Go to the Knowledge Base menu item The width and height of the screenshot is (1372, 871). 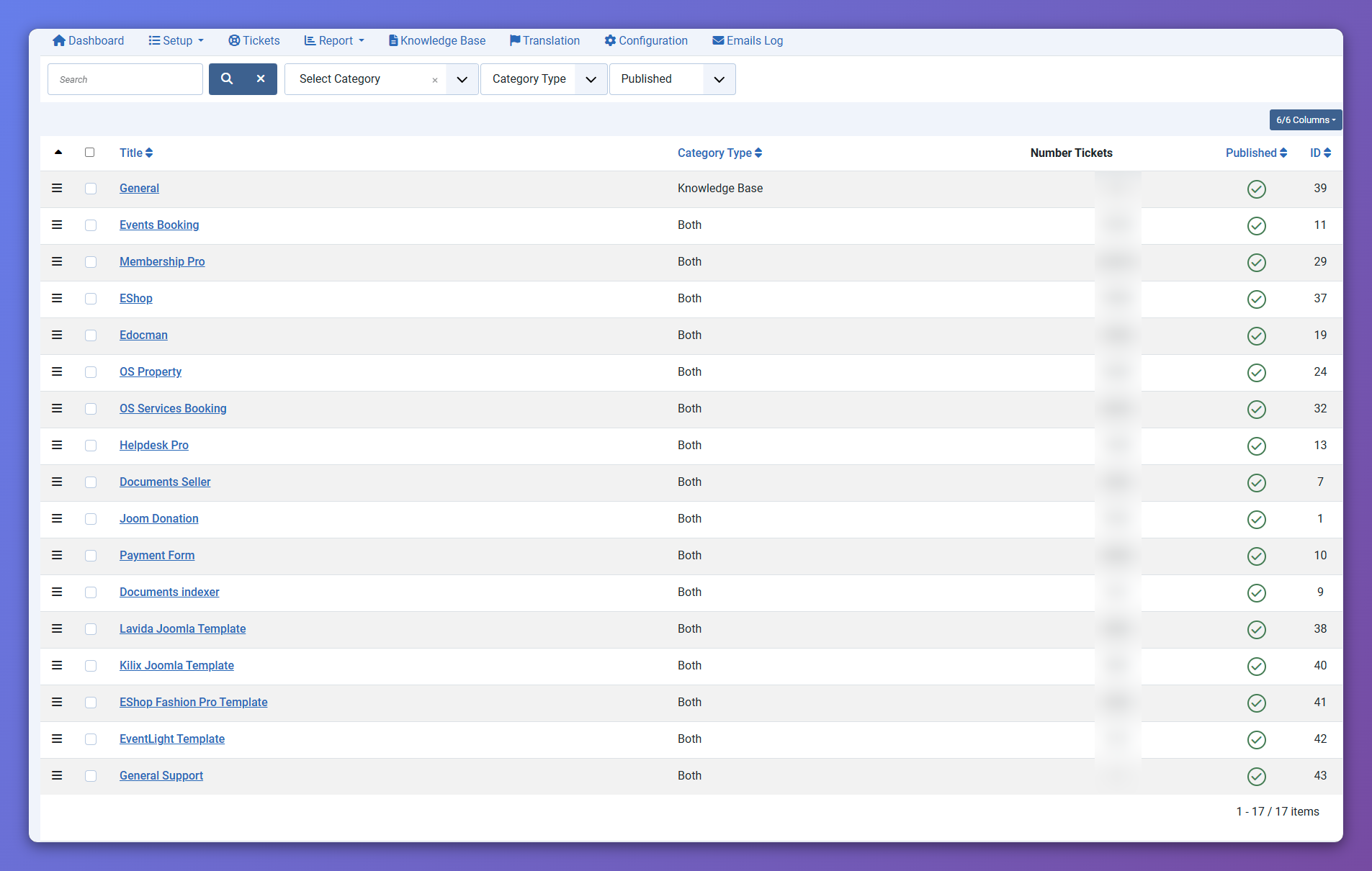(436, 41)
